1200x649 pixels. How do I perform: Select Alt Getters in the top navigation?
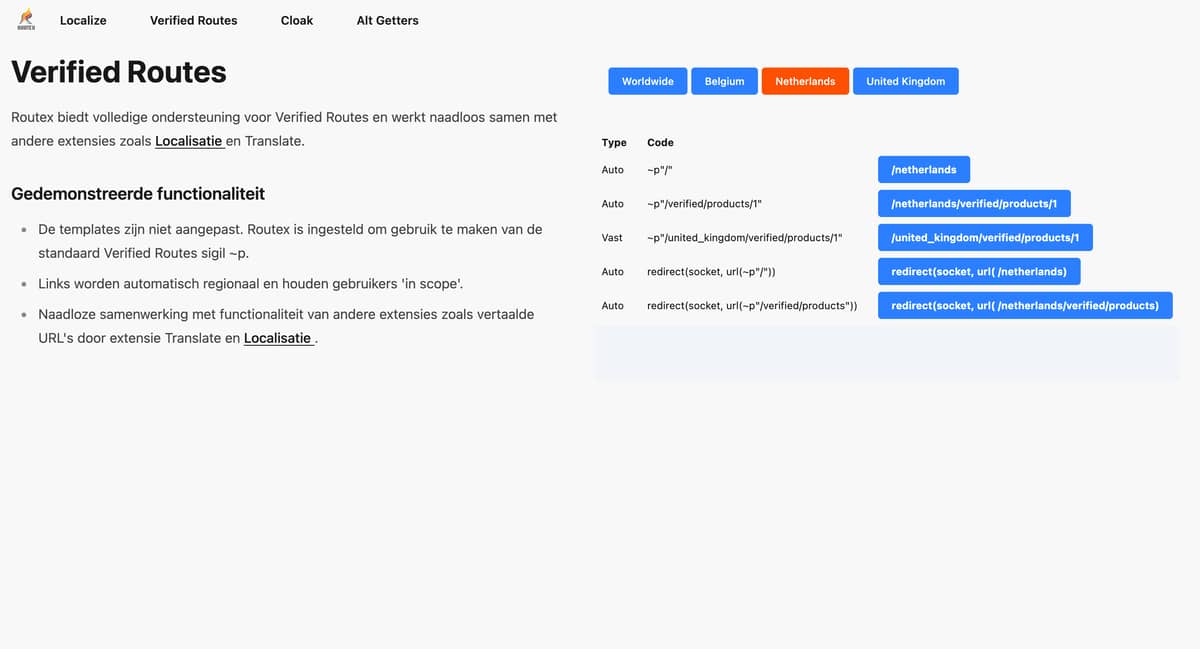[x=387, y=20]
